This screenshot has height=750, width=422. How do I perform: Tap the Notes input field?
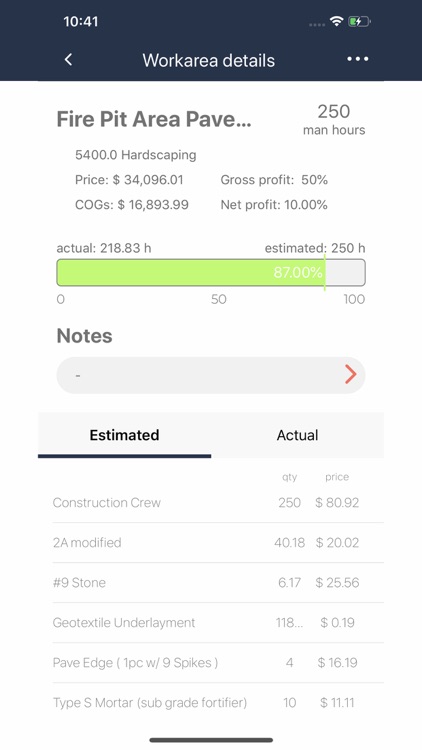[211, 375]
